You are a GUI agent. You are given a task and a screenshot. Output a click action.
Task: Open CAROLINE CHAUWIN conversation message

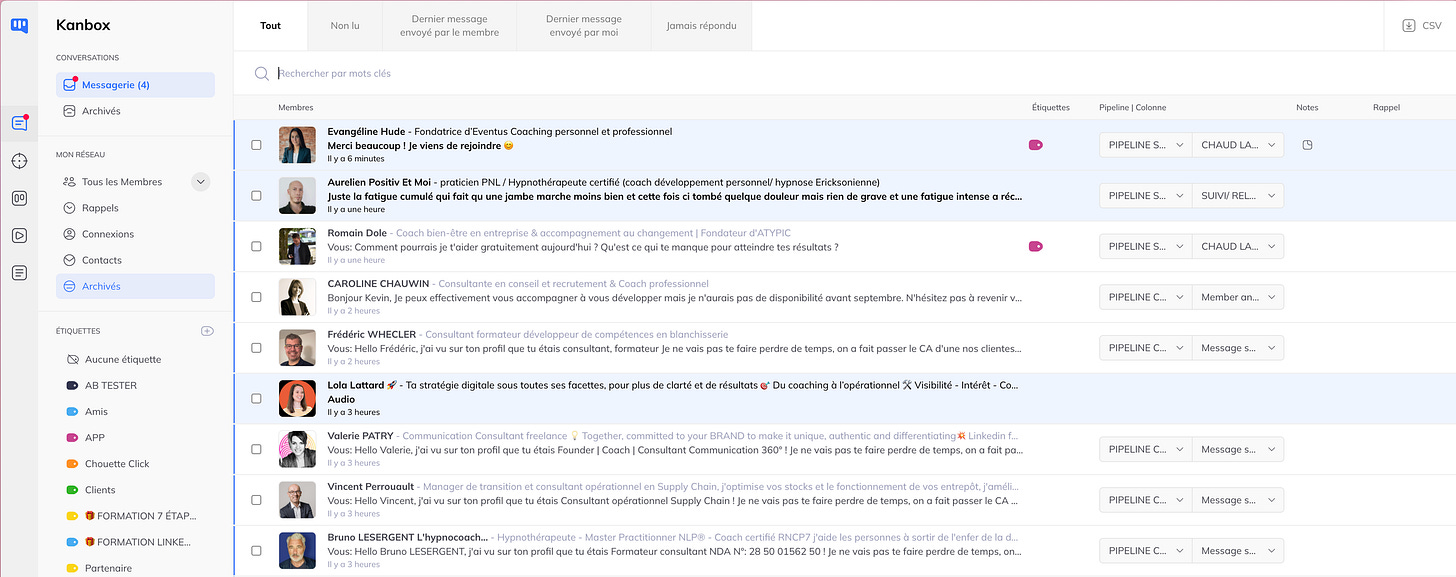(675, 298)
